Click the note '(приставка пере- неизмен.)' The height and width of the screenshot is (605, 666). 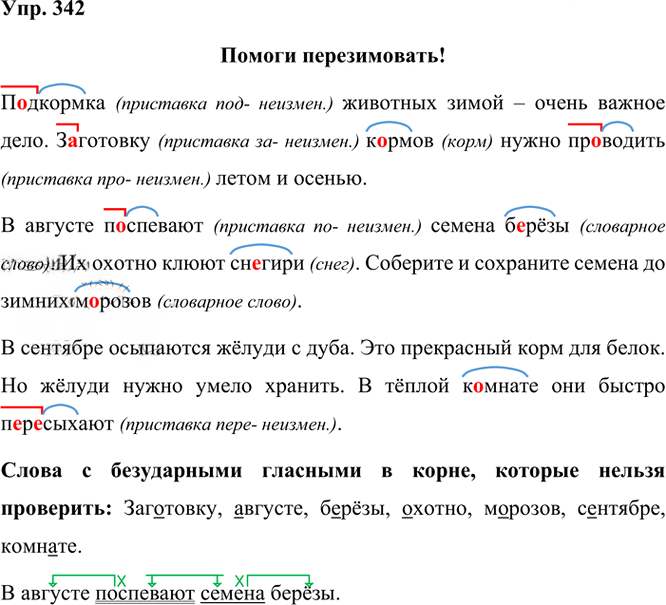coord(229,425)
